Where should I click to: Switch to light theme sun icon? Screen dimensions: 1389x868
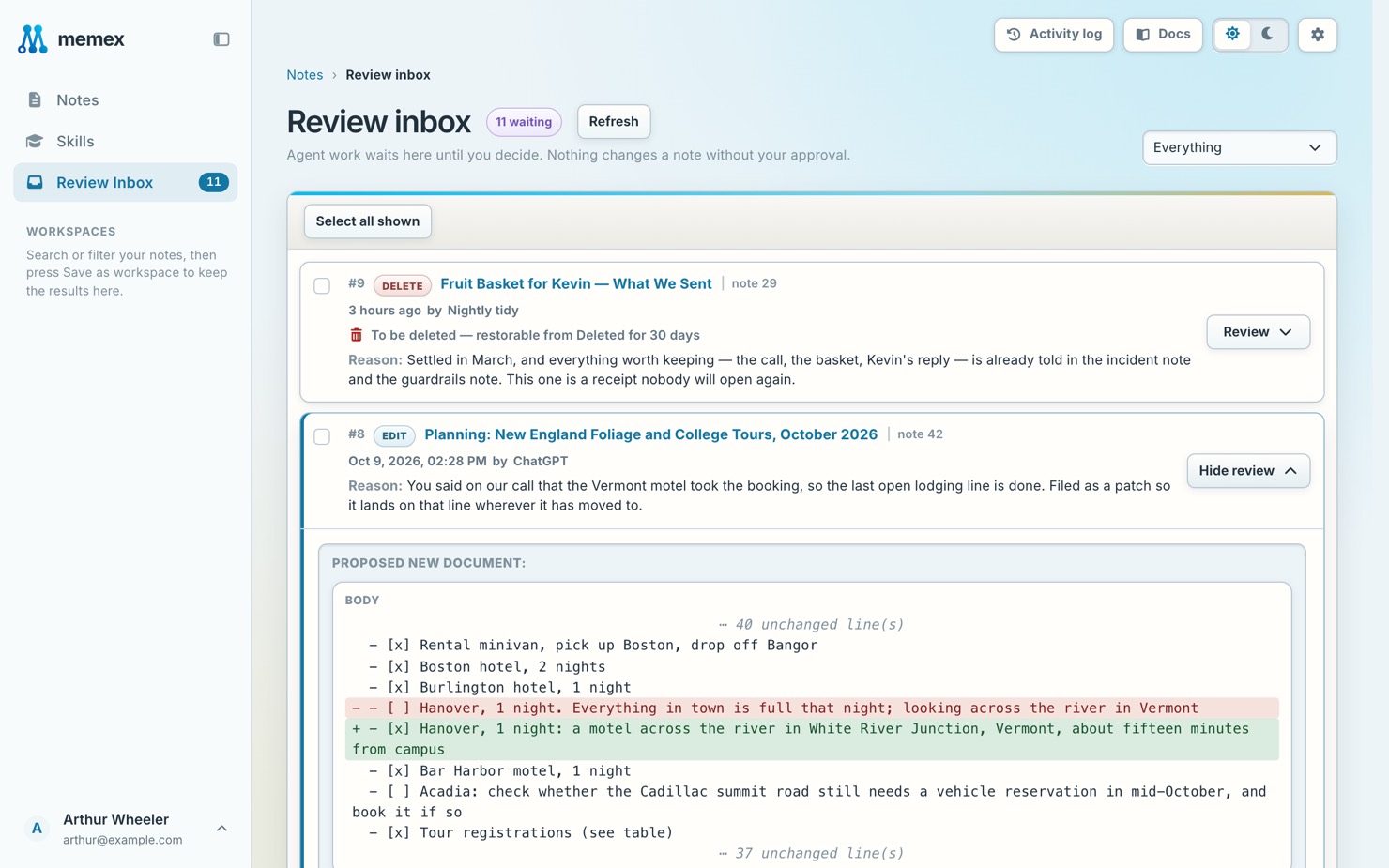tap(1232, 35)
